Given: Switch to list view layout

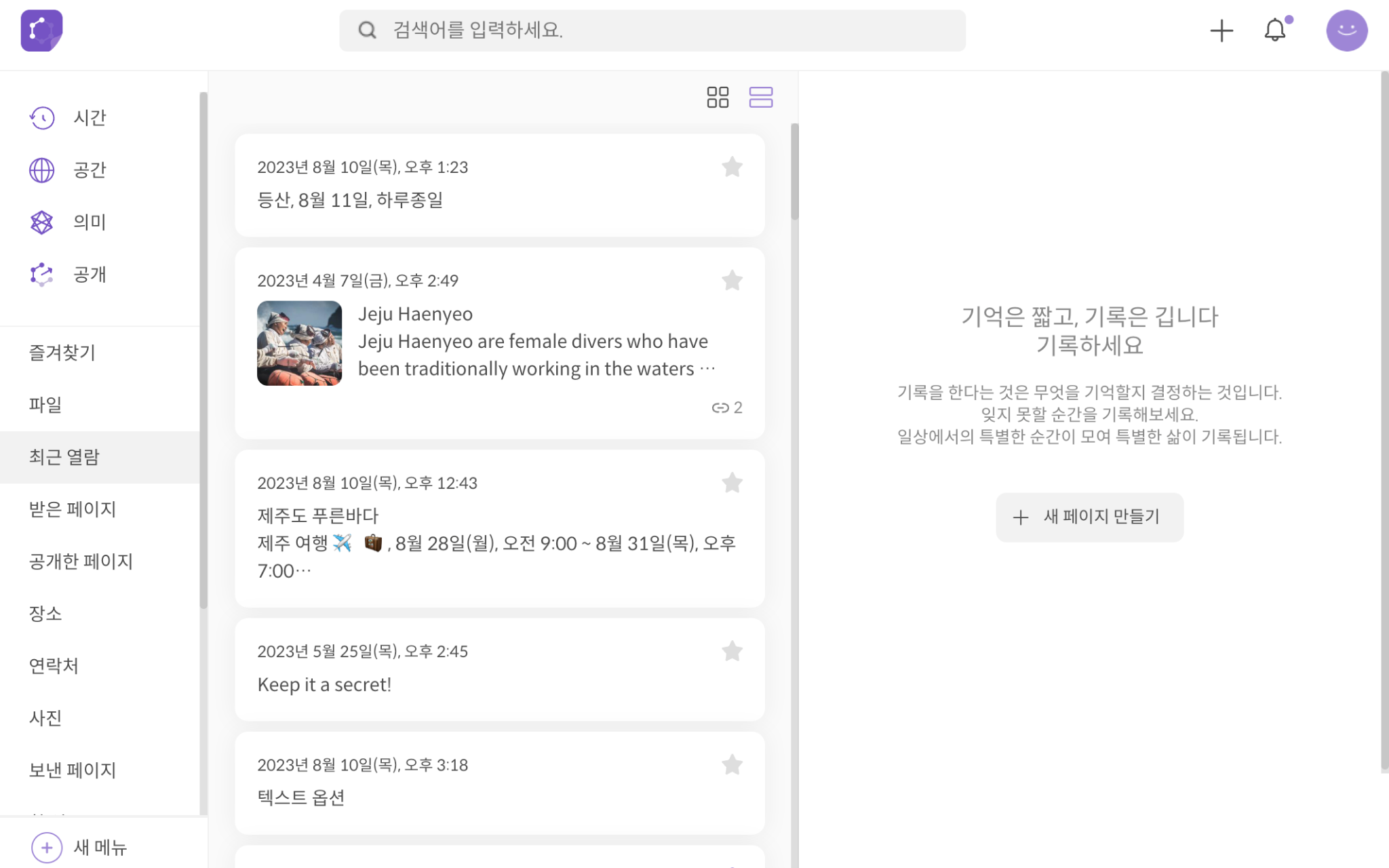Looking at the screenshot, I should [761, 97].
